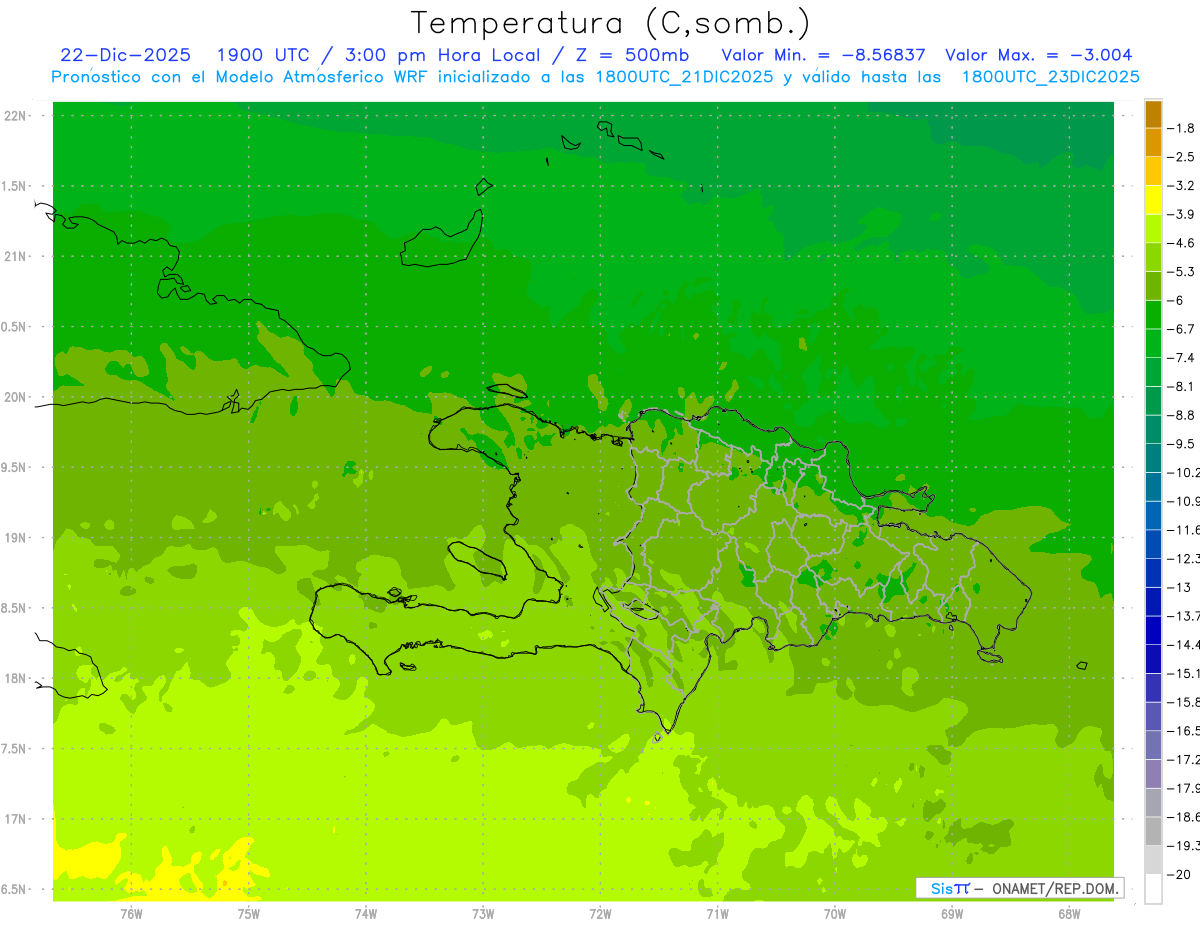Click the '19N' latitude label
This screenshot has height=927, width=1200.
[x=15, y=538]
